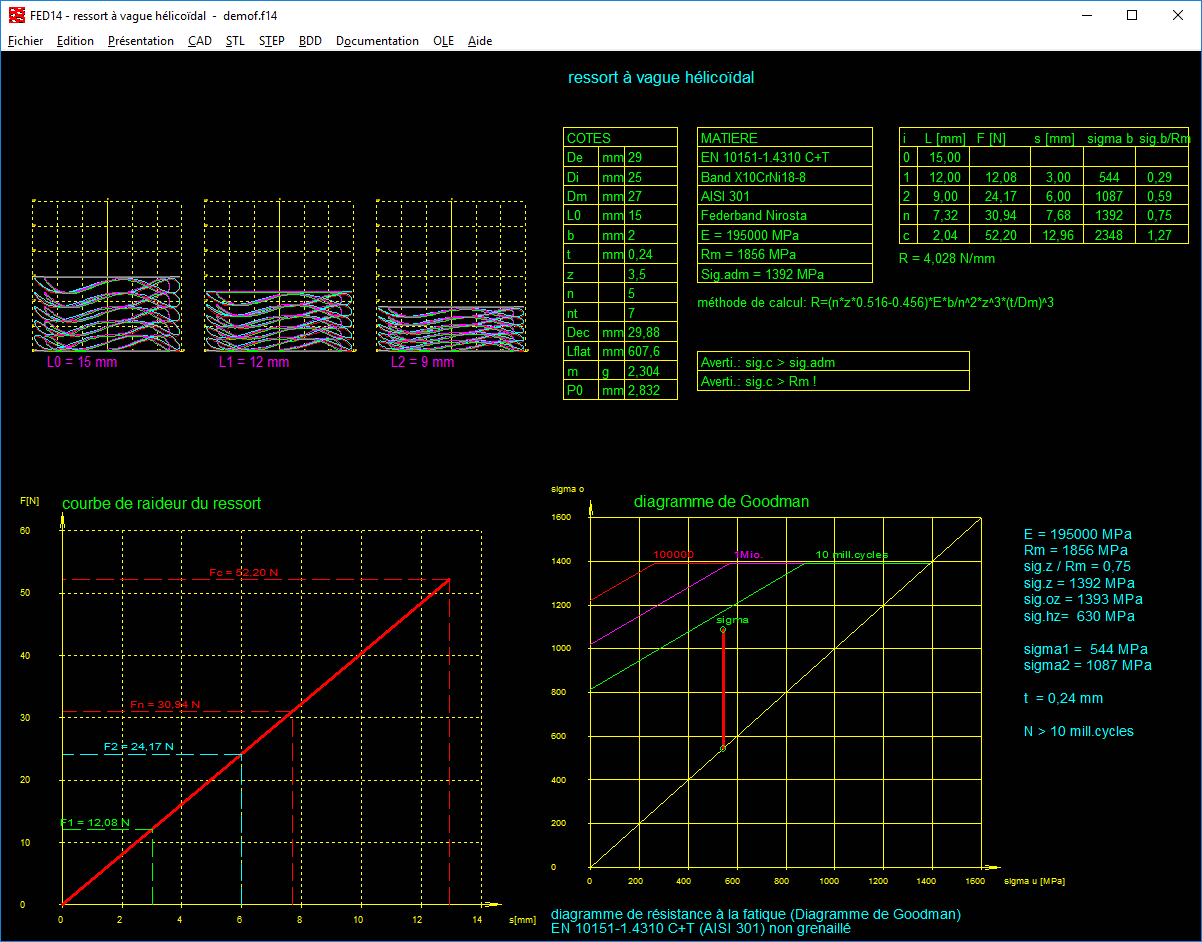The width and height of the screenshot is (1202, 942).
Task: Open the OLE menu
Action: click(443, 41)
